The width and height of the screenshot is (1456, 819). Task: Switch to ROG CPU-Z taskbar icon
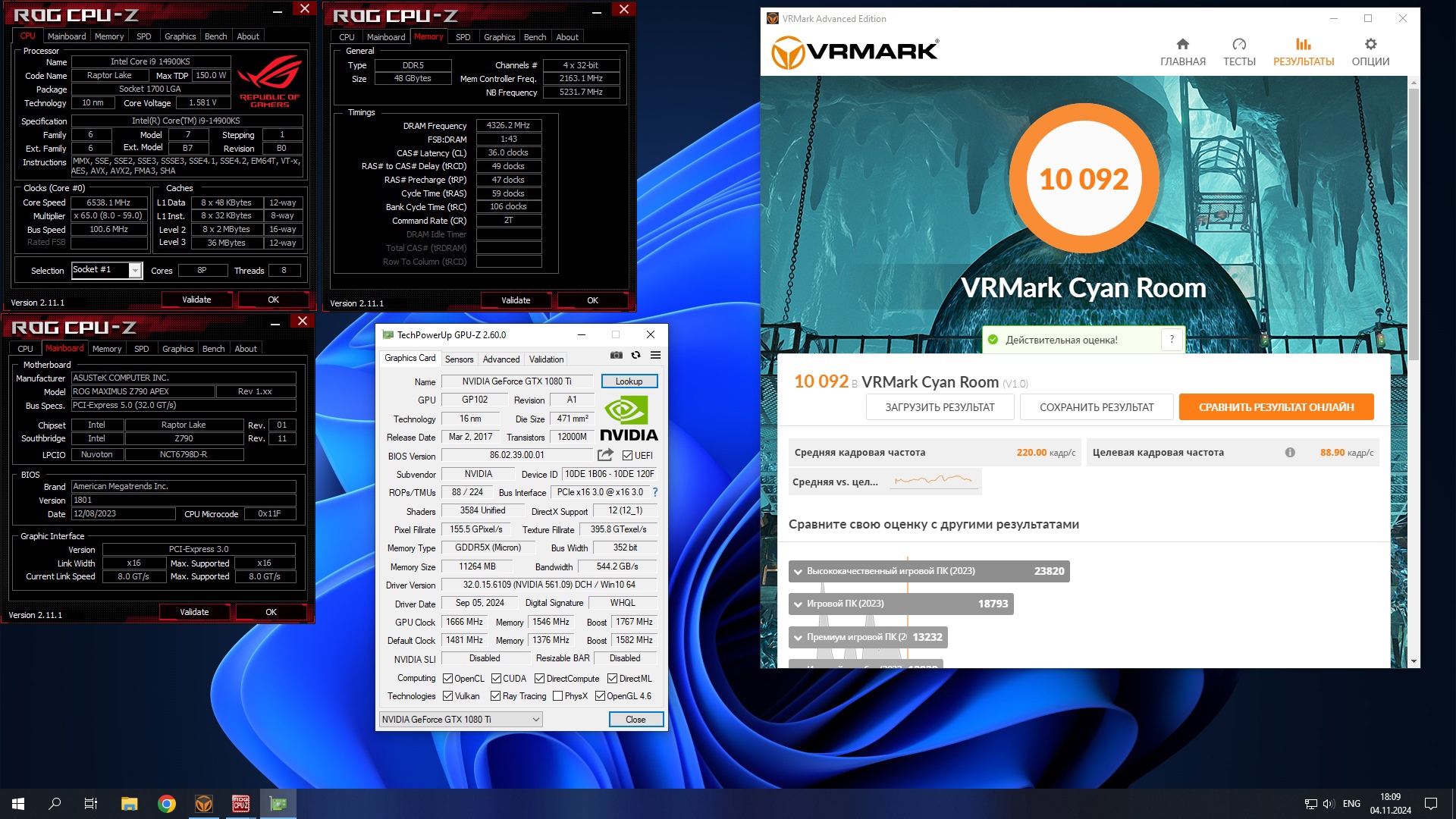coord(240,804)
